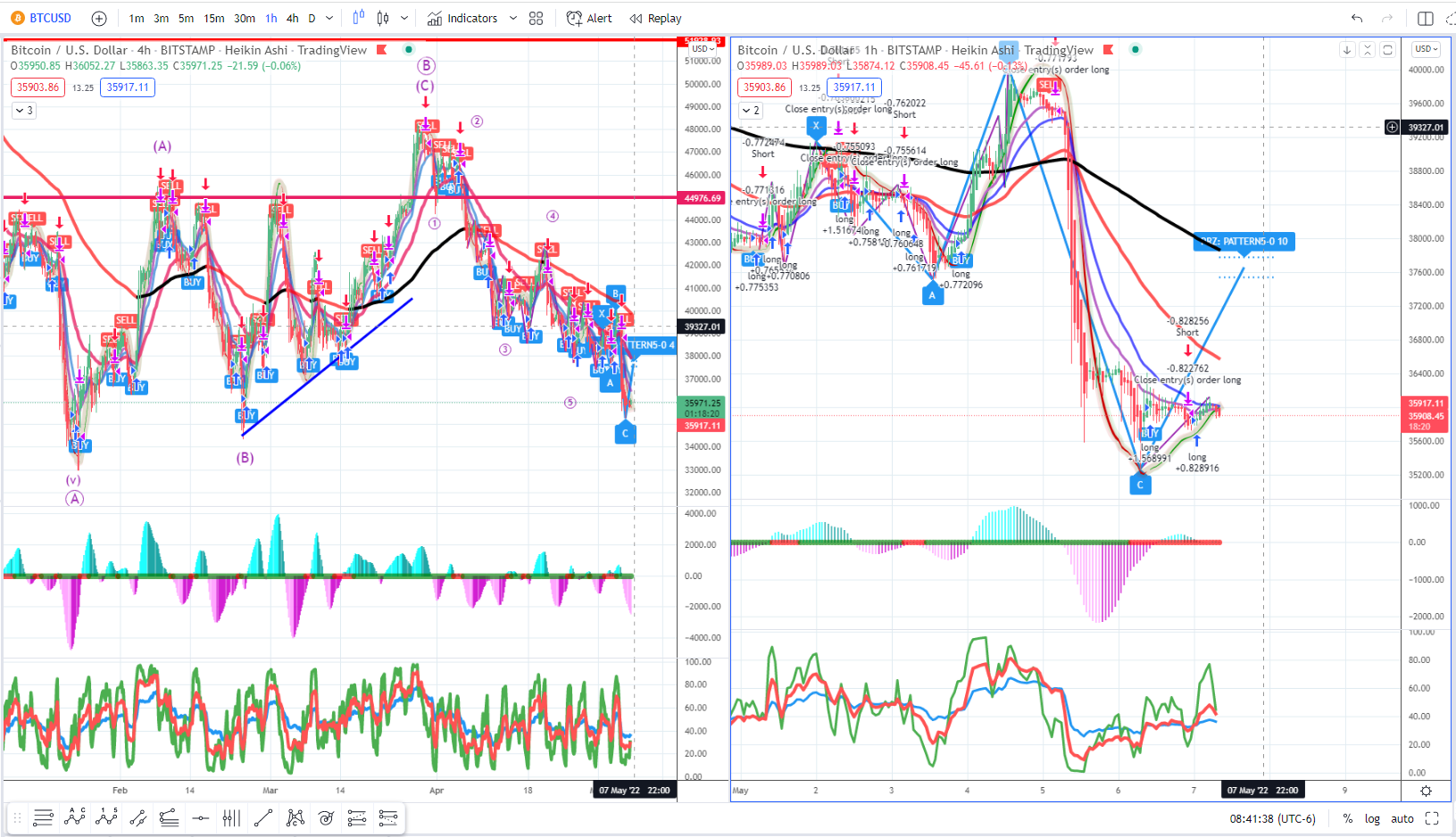The image size is (1456, 837).
Task: Click the 08:41:38 (UTC-6) timezone selector
Action: click(1272, 818)
